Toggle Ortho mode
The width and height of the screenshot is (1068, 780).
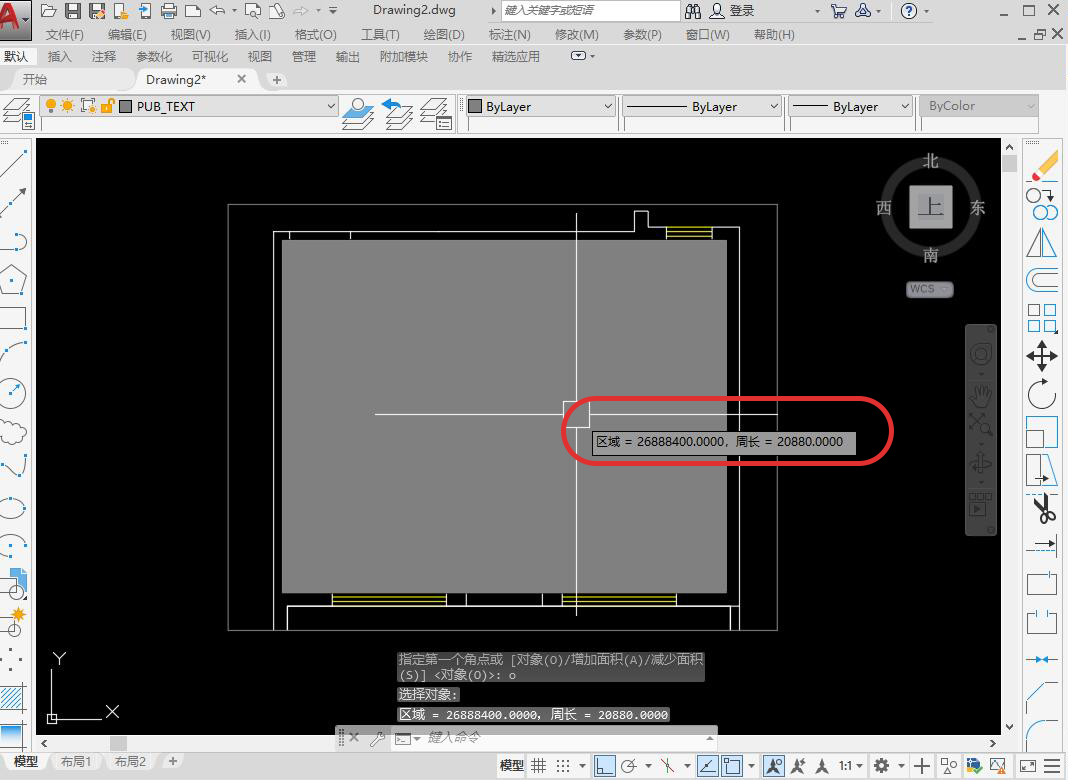(x=604, y=766)
